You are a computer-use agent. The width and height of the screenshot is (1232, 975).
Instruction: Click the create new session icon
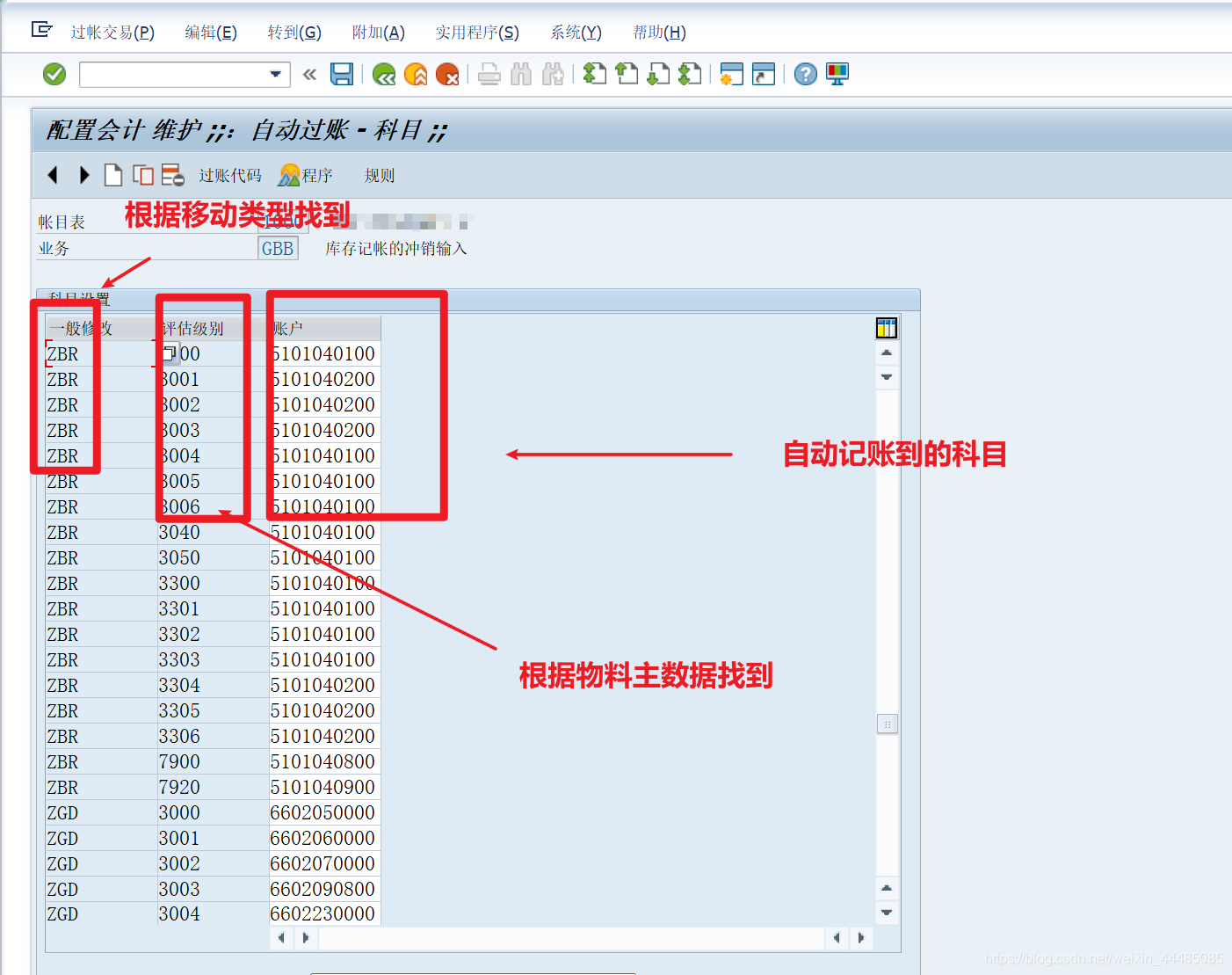pos(731,74)
